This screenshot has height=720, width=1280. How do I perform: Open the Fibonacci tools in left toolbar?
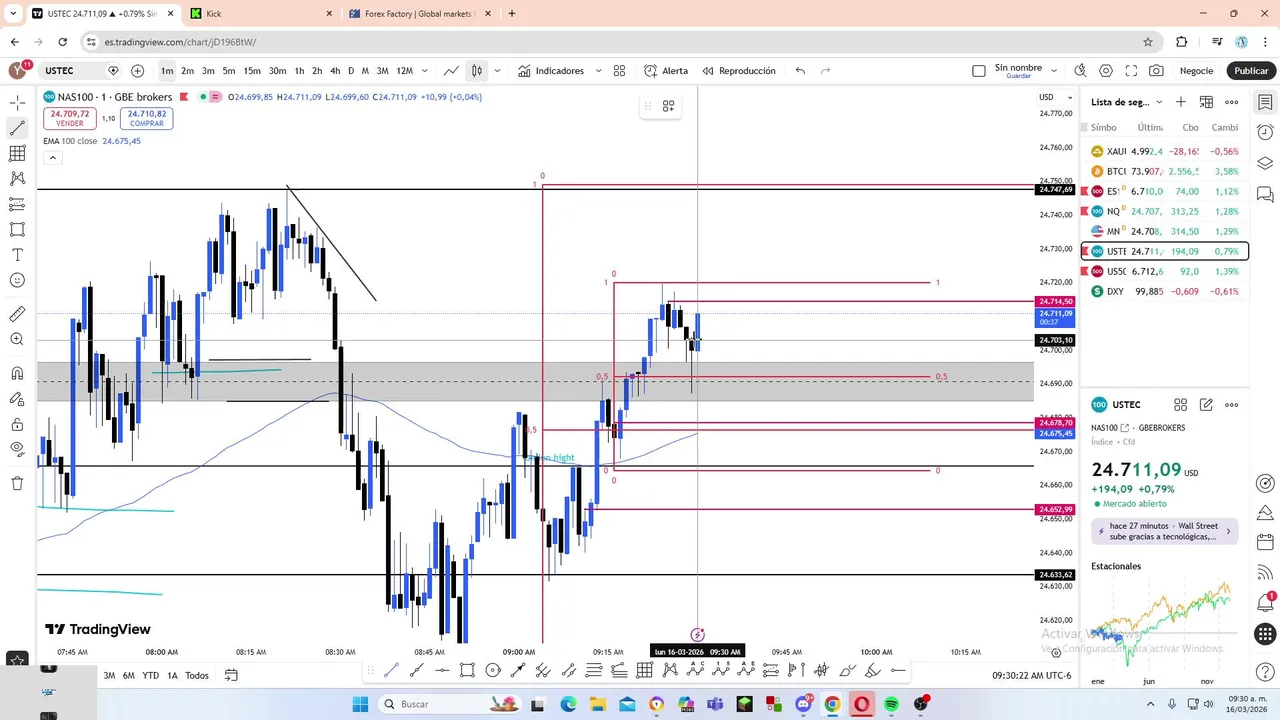[17, 153]
